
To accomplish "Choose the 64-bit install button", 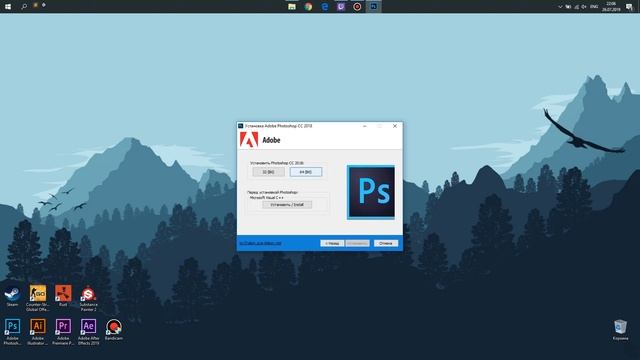I will [306, 172].
